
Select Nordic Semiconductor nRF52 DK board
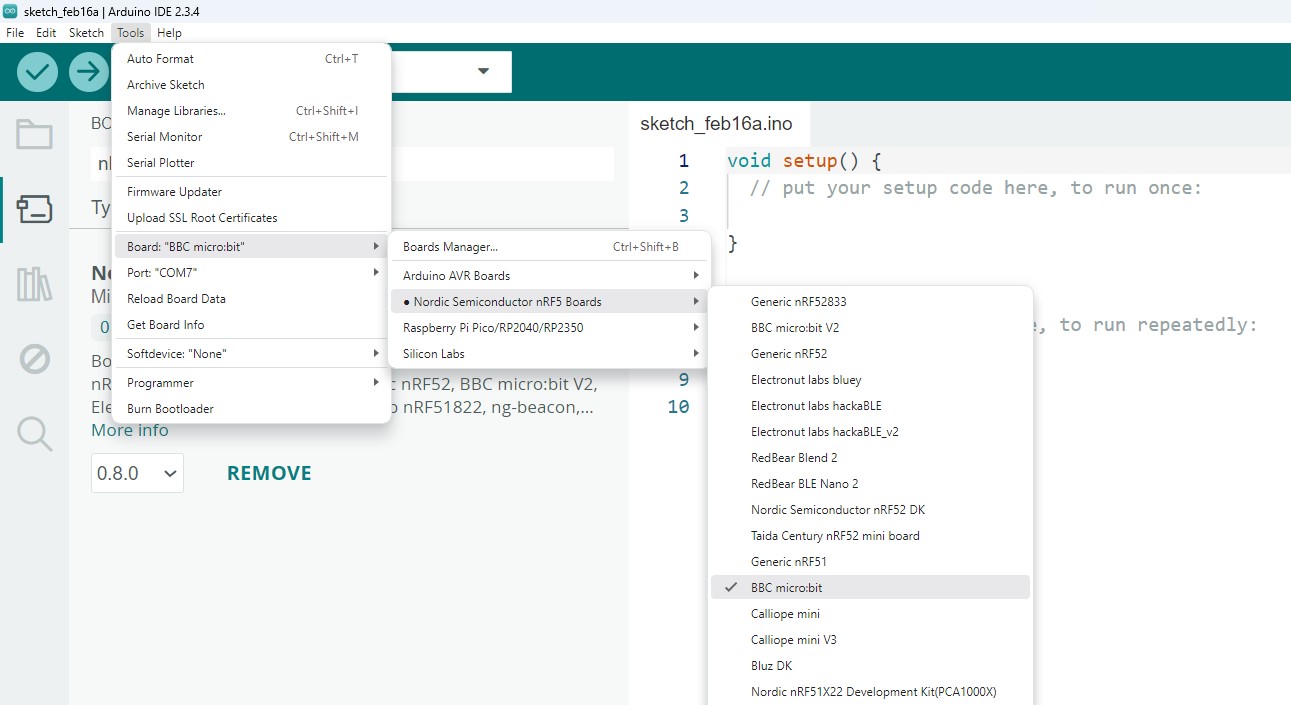[x=870, y=509]
